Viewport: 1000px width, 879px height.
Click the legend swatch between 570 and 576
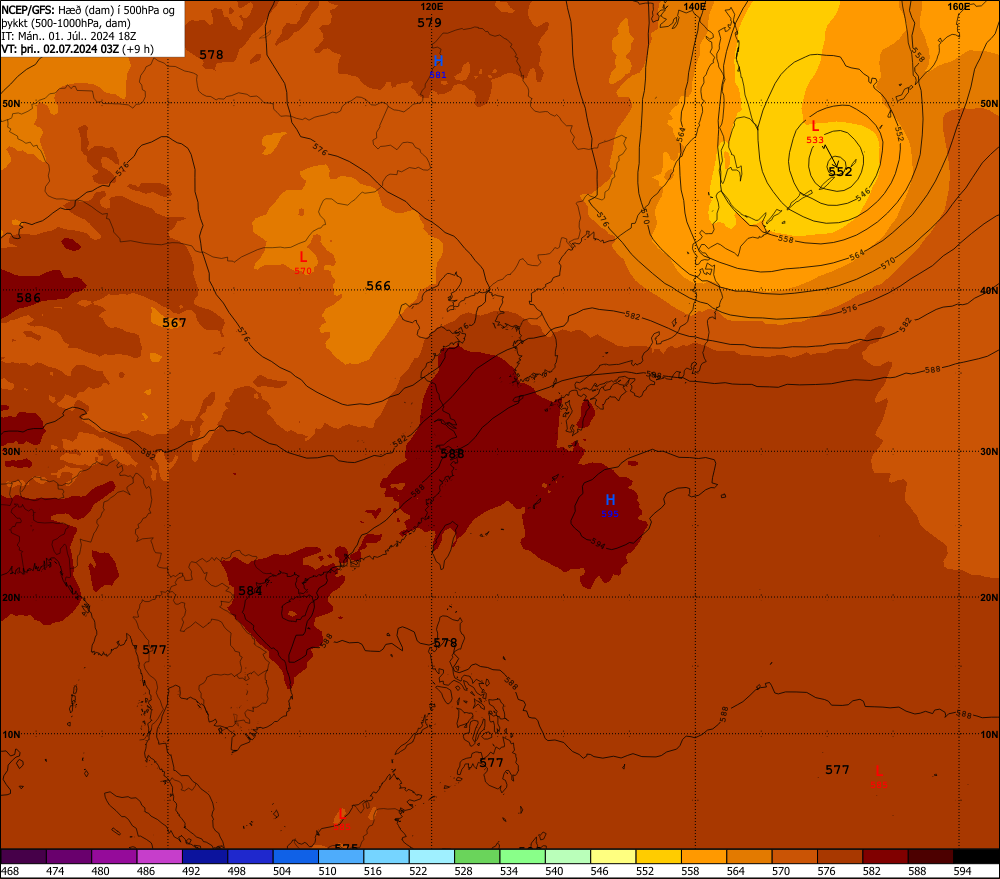tap(794, 856)
